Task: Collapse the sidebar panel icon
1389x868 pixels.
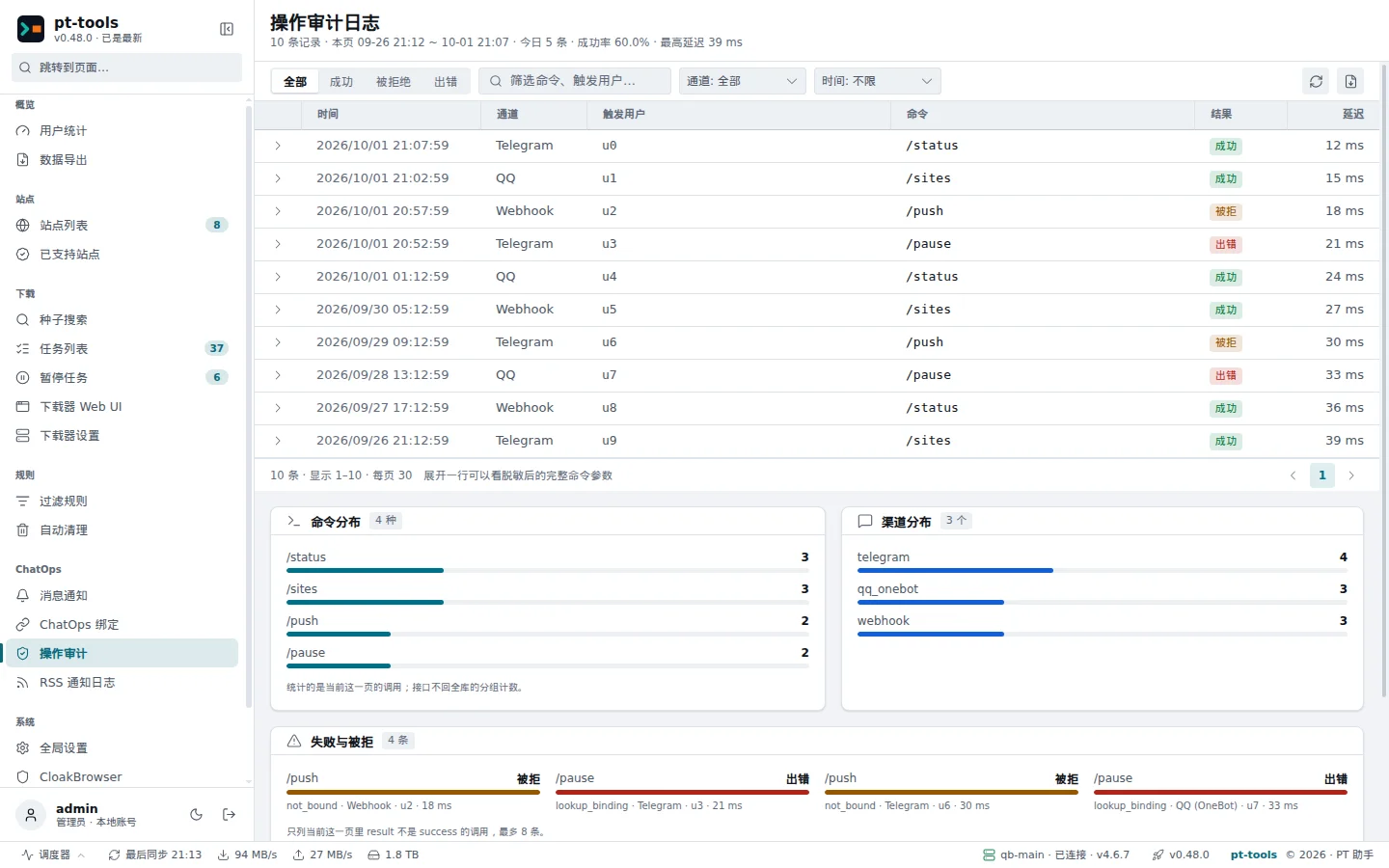Action: tap(227, 29)
